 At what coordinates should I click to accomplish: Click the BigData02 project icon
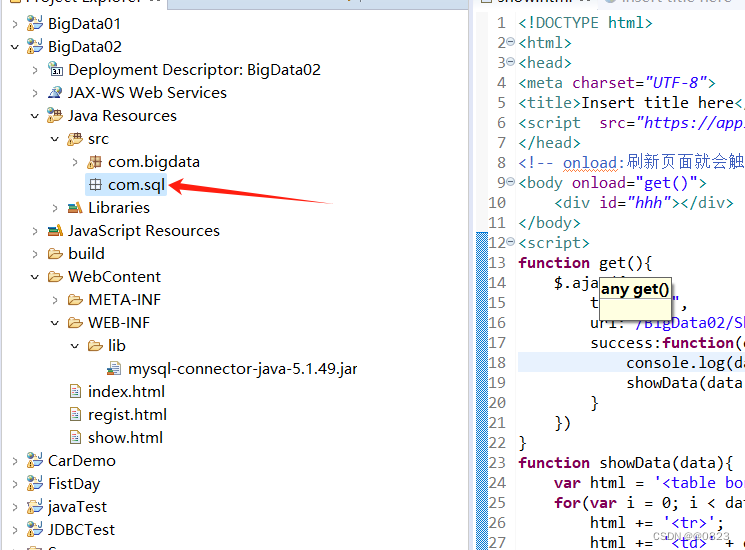[35, 46]
